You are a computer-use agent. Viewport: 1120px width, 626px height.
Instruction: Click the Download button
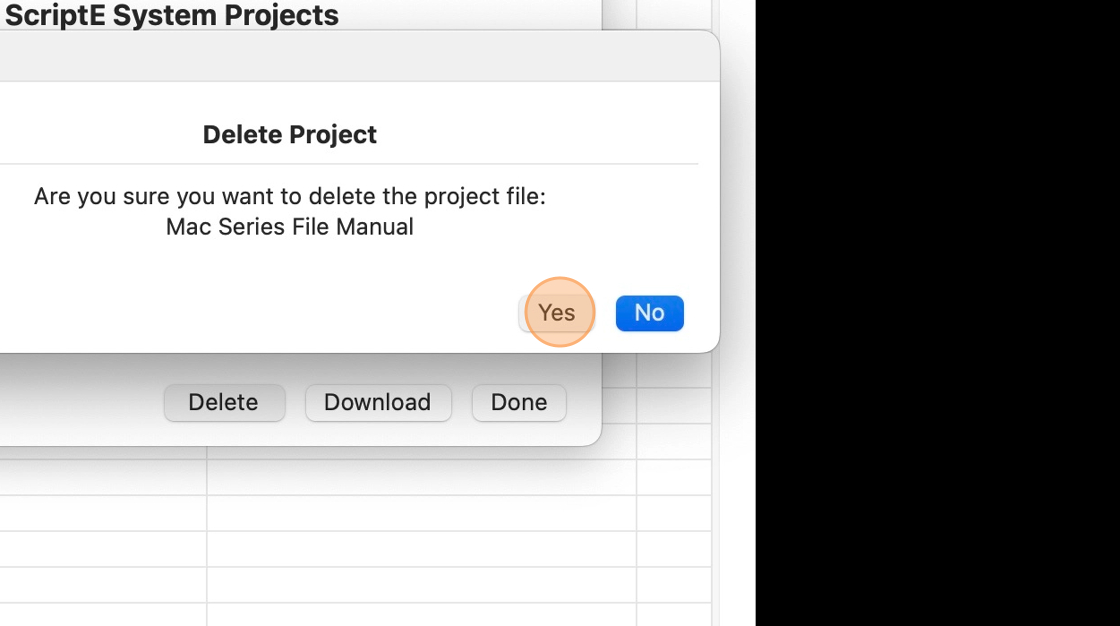[x=377, y=402]
